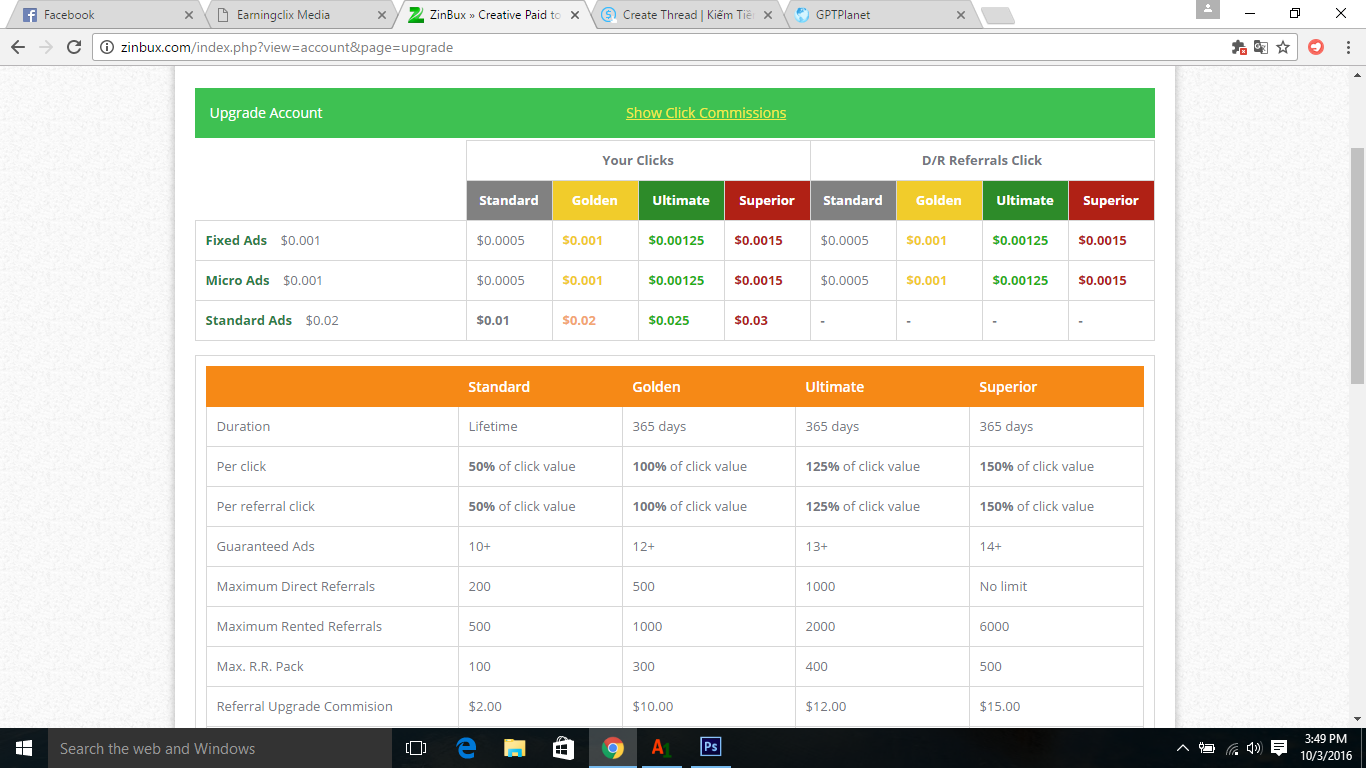The image size is (1366, 768).
Task: Bookmark this page with the star
Action: (x=1283, y=47)
